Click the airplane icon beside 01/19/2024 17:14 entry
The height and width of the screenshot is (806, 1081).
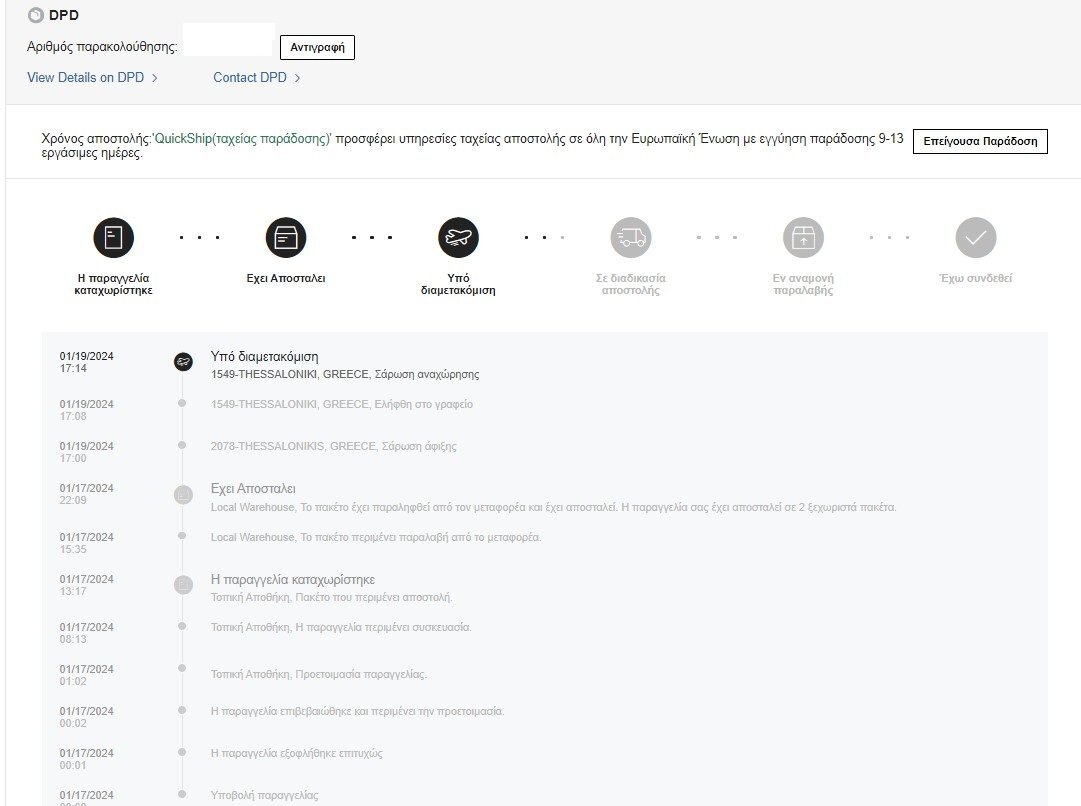[183, 361]
